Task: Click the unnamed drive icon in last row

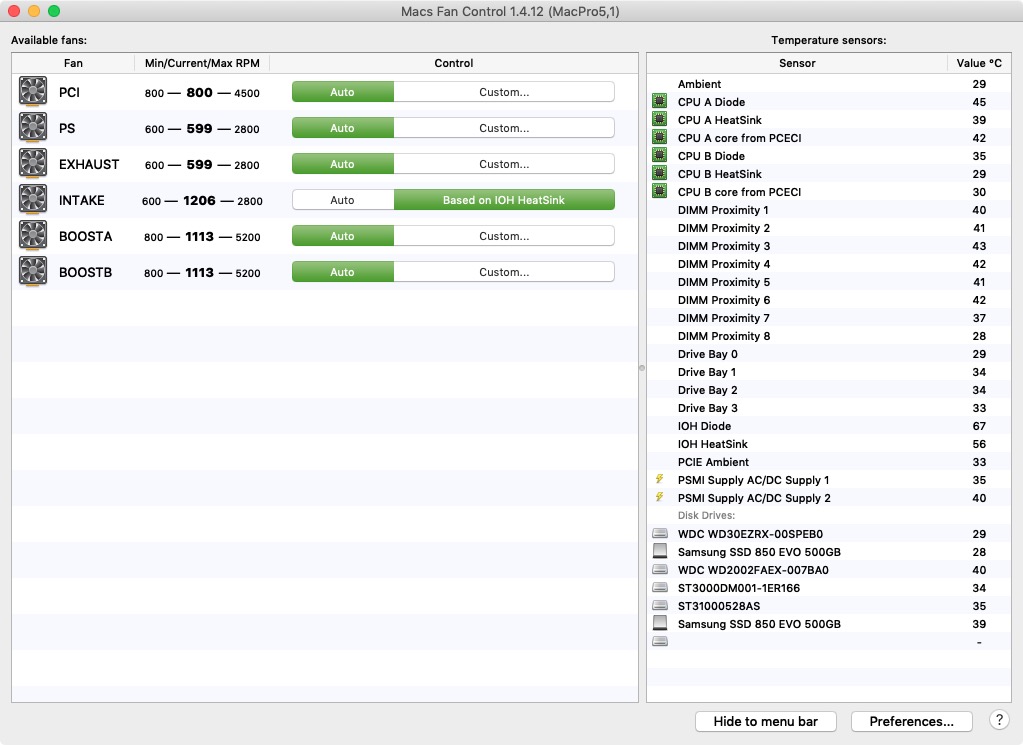Action: pyautogui.click(x=660, y=641)
